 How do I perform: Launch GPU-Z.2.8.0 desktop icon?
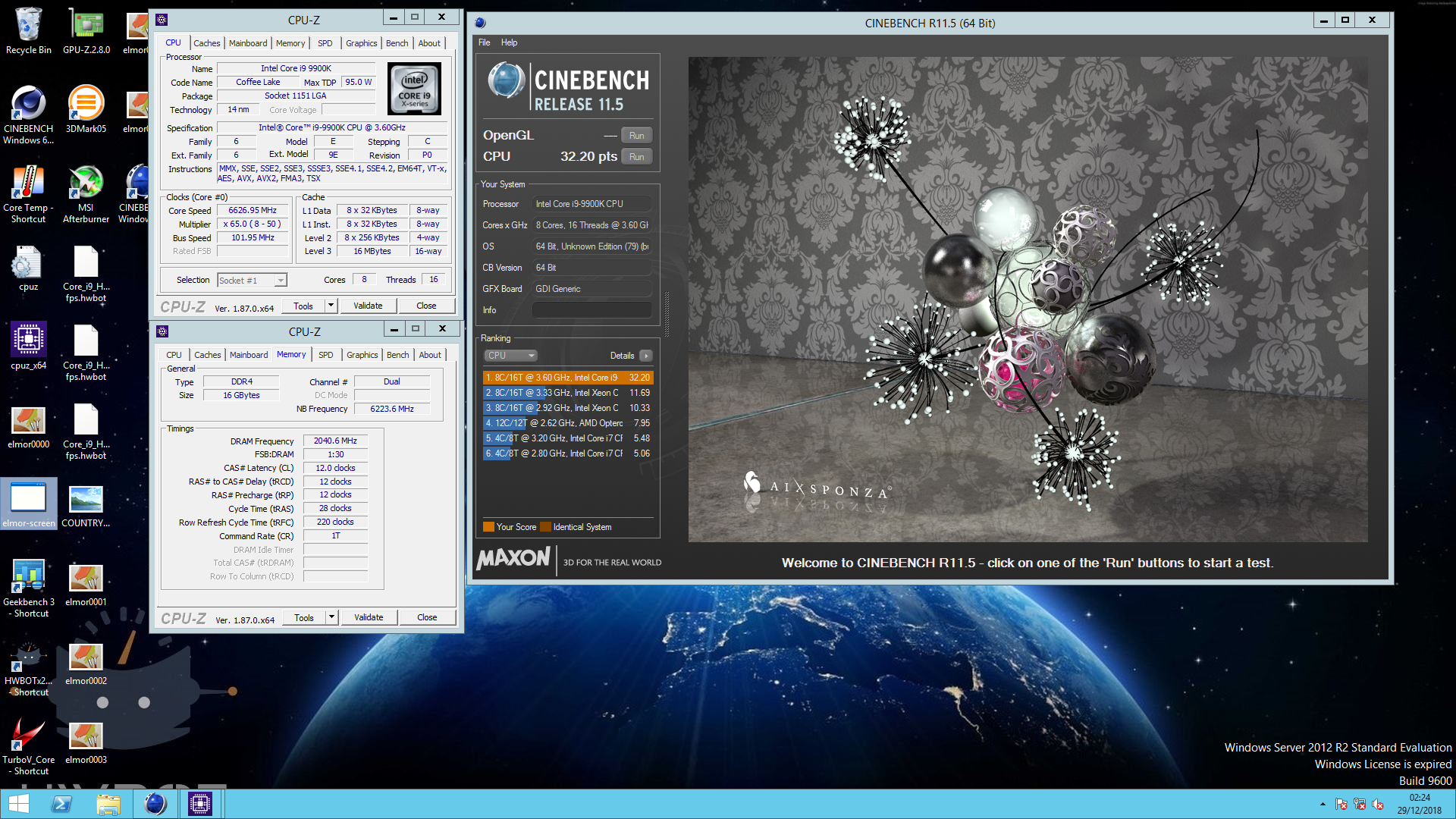coord(86,30)
